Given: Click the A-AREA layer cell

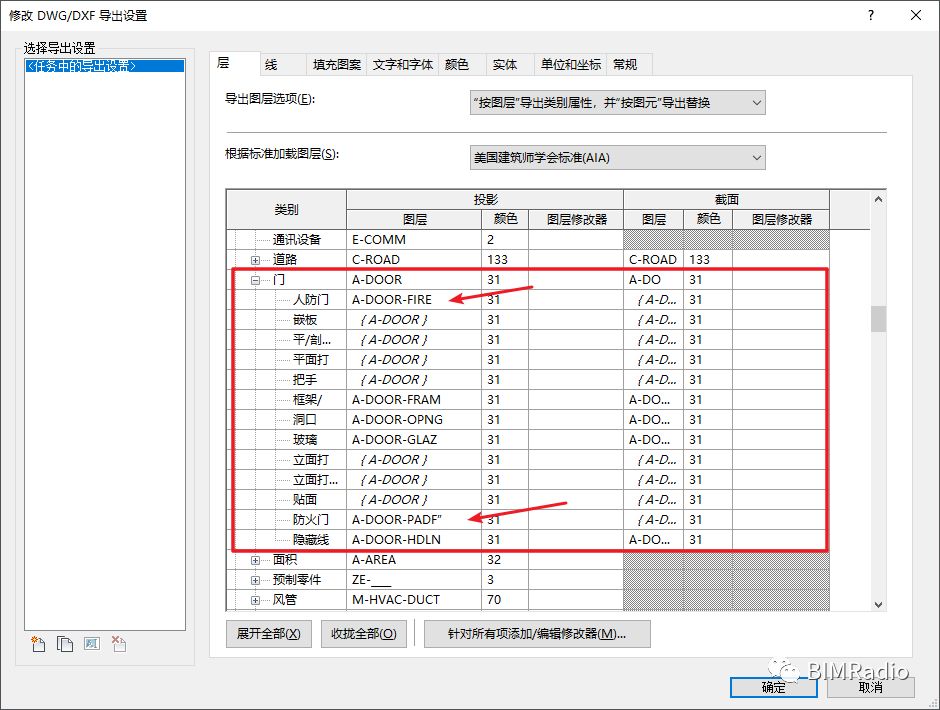Looking at the screenshot, I should tap(414, 560).
